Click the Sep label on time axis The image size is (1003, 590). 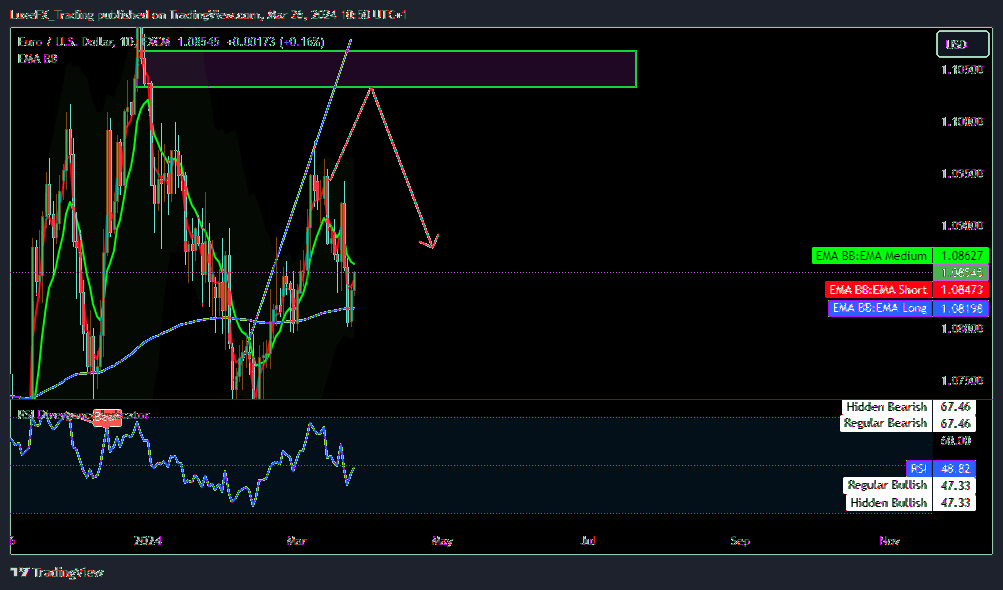(739, 541)
